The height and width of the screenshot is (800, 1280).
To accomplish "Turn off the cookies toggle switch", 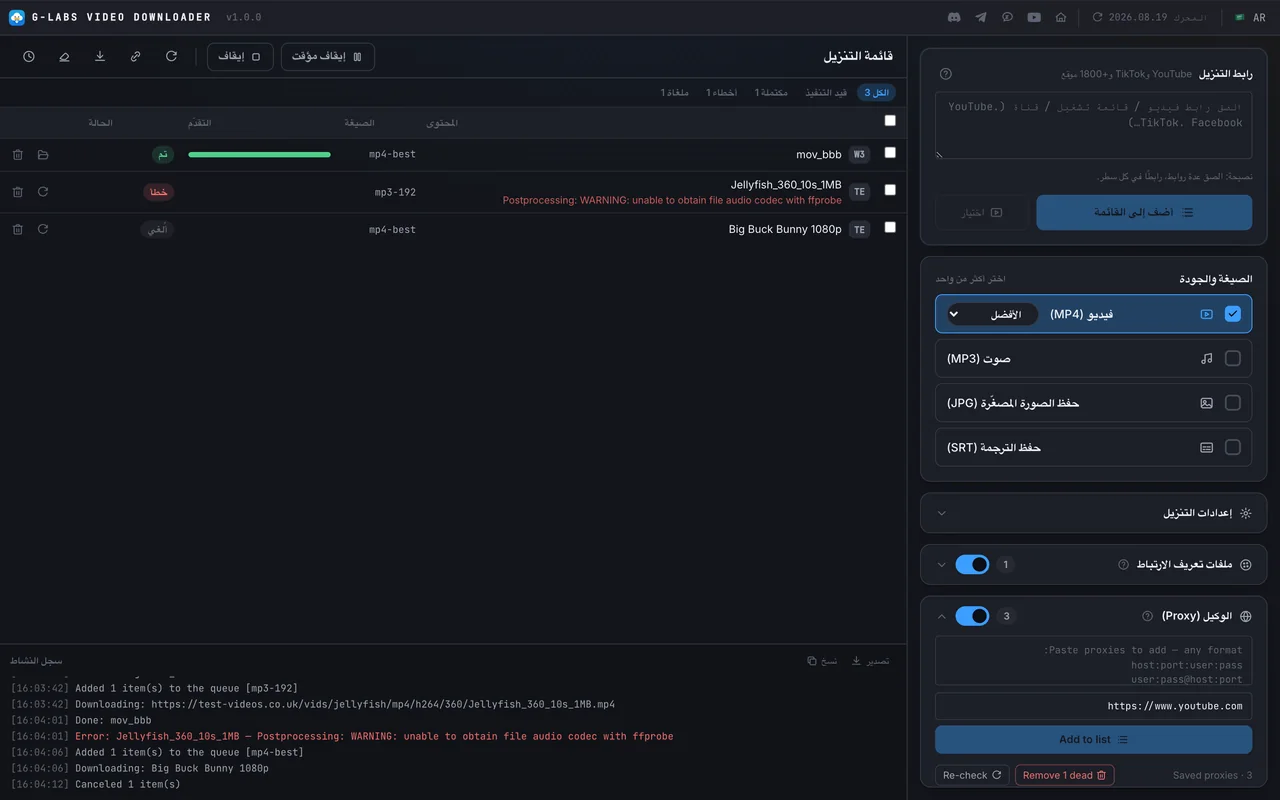I will tap(972, 565).
